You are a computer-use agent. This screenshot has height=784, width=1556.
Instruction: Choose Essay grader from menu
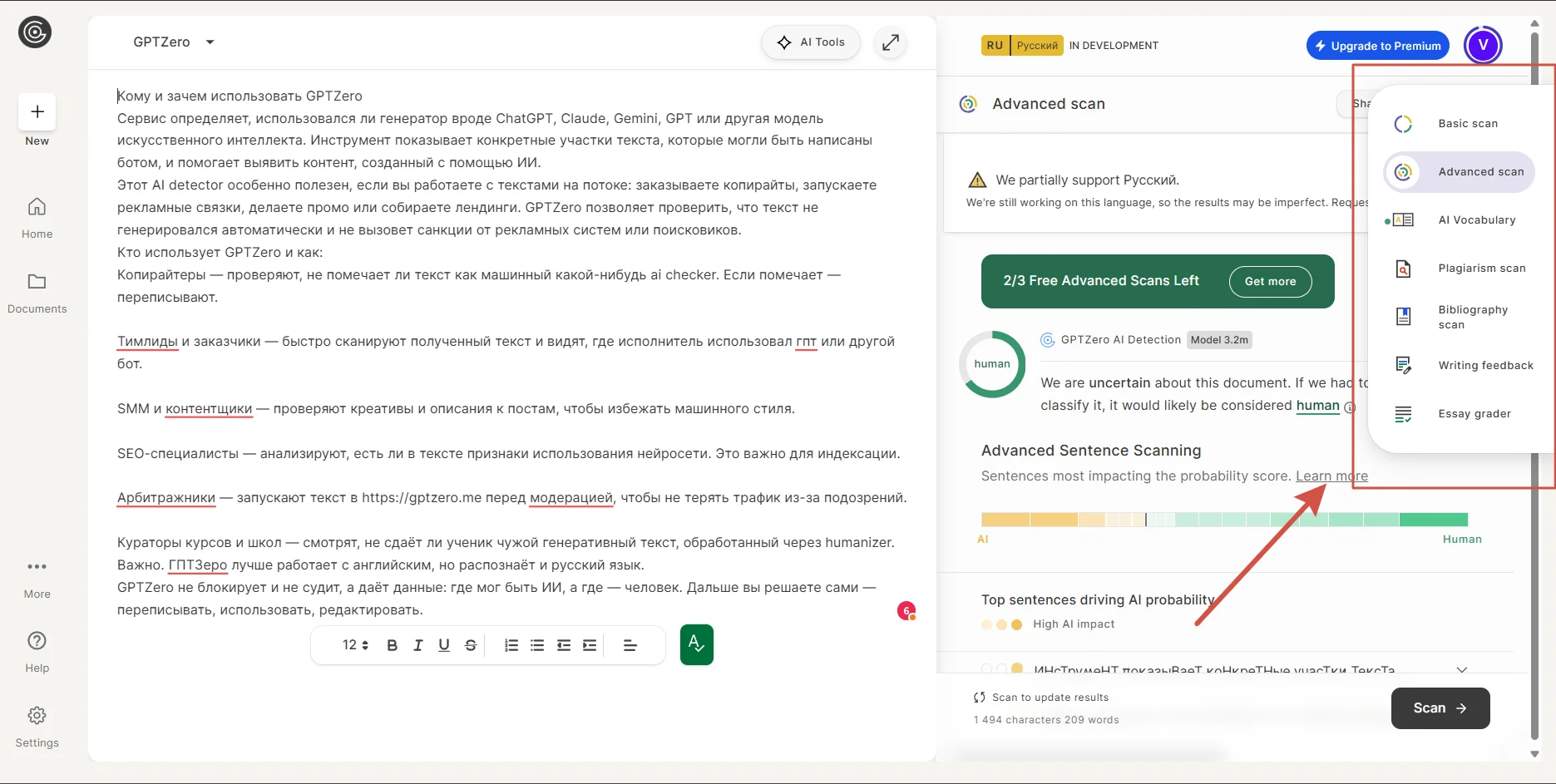point(1460,414)
